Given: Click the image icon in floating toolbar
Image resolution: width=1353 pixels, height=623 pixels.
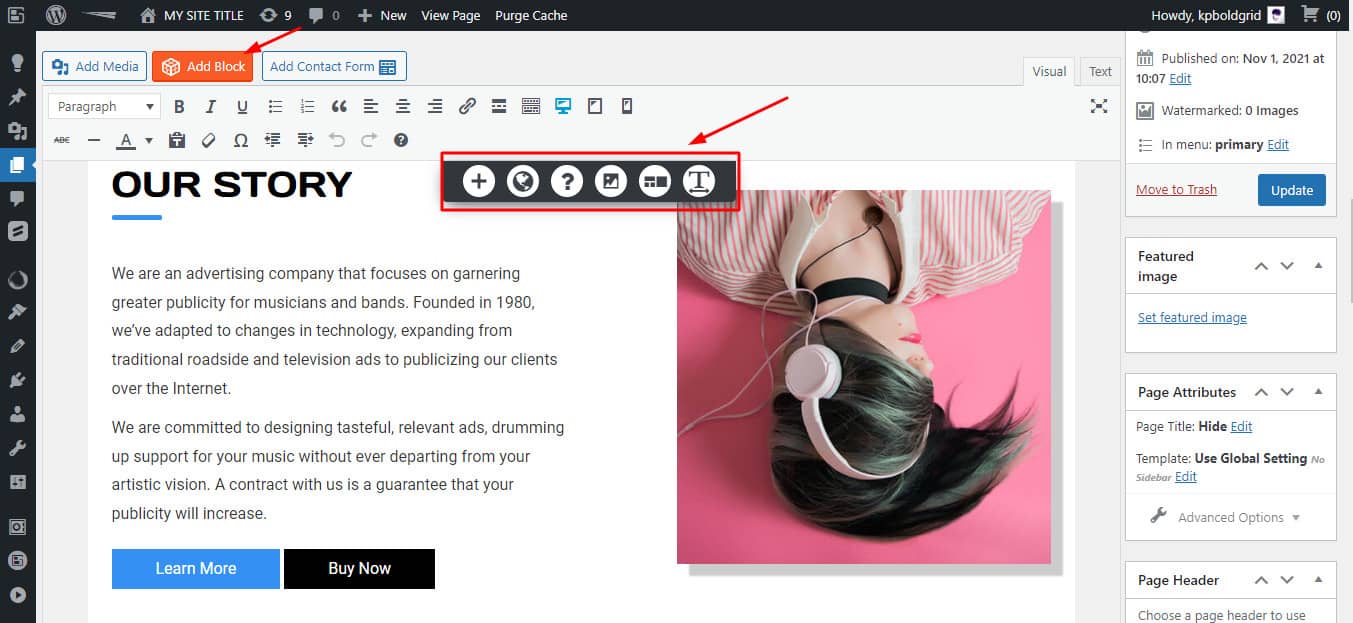Looking at the screenshot, I should coord(610,181).
